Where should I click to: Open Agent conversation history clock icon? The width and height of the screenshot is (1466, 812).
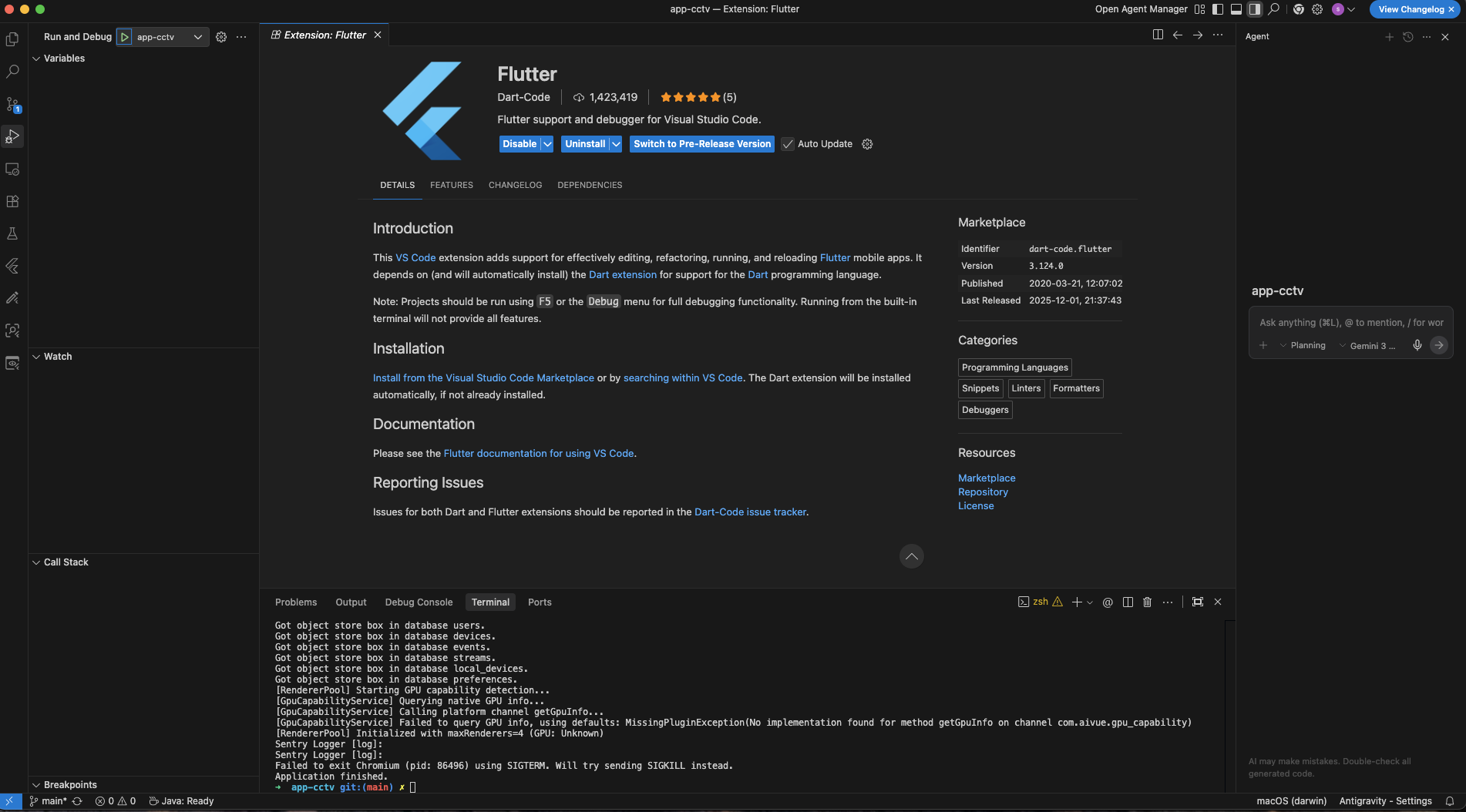[1408, 37]
